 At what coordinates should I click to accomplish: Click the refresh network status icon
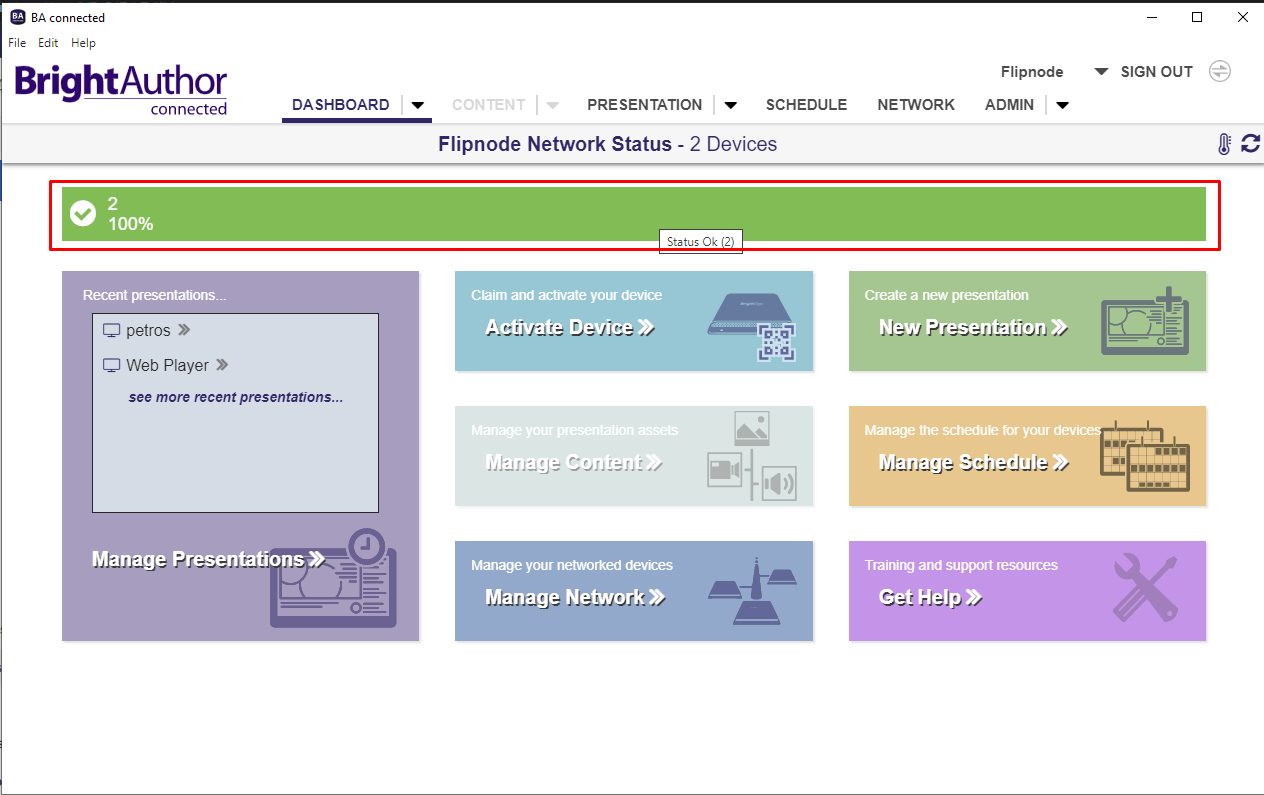(1250, 144)
